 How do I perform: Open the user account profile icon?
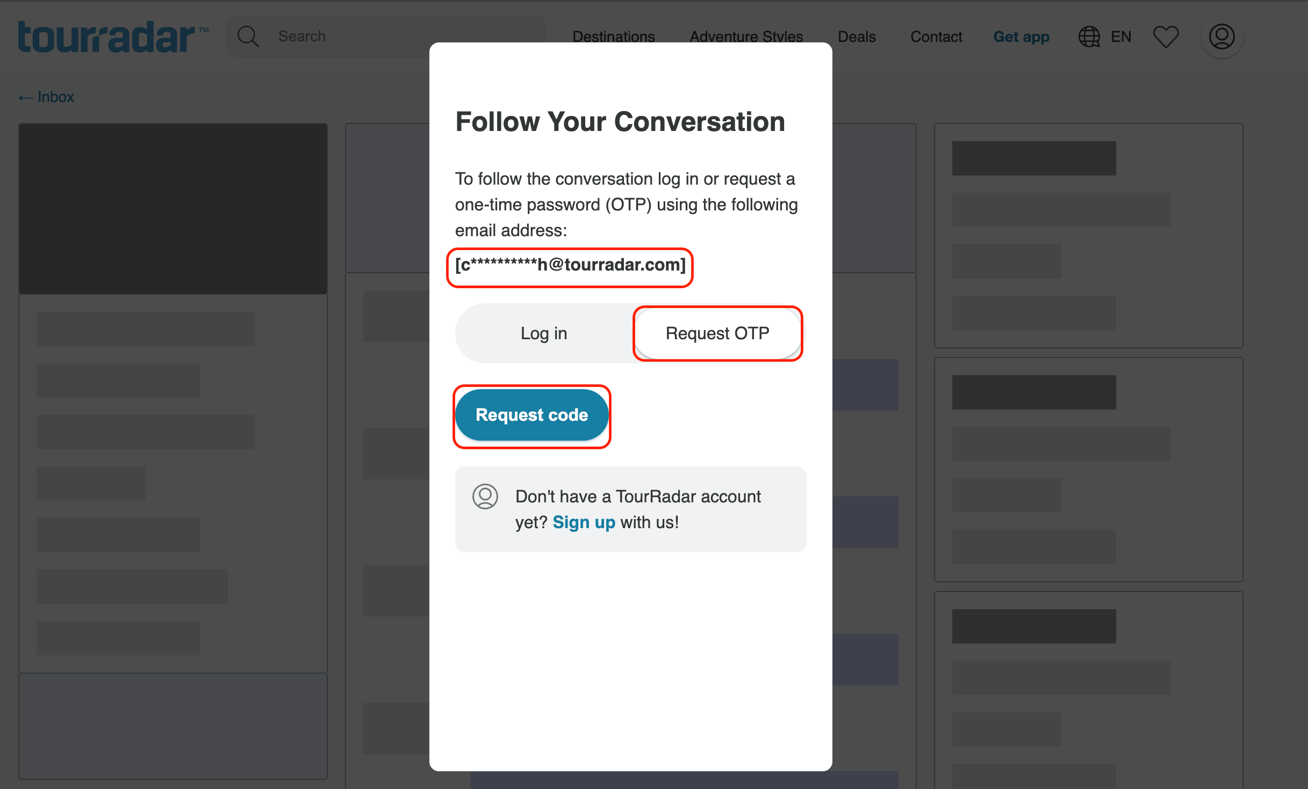pyautogui.click(x=1221, y=37)
